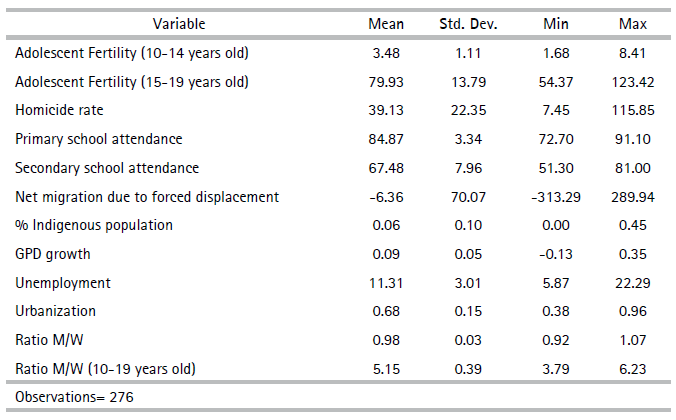Screen dimensions: 676x420
Task: Select the Adolescent Fertility (10-14 years old) label
Action: (132, 52)
